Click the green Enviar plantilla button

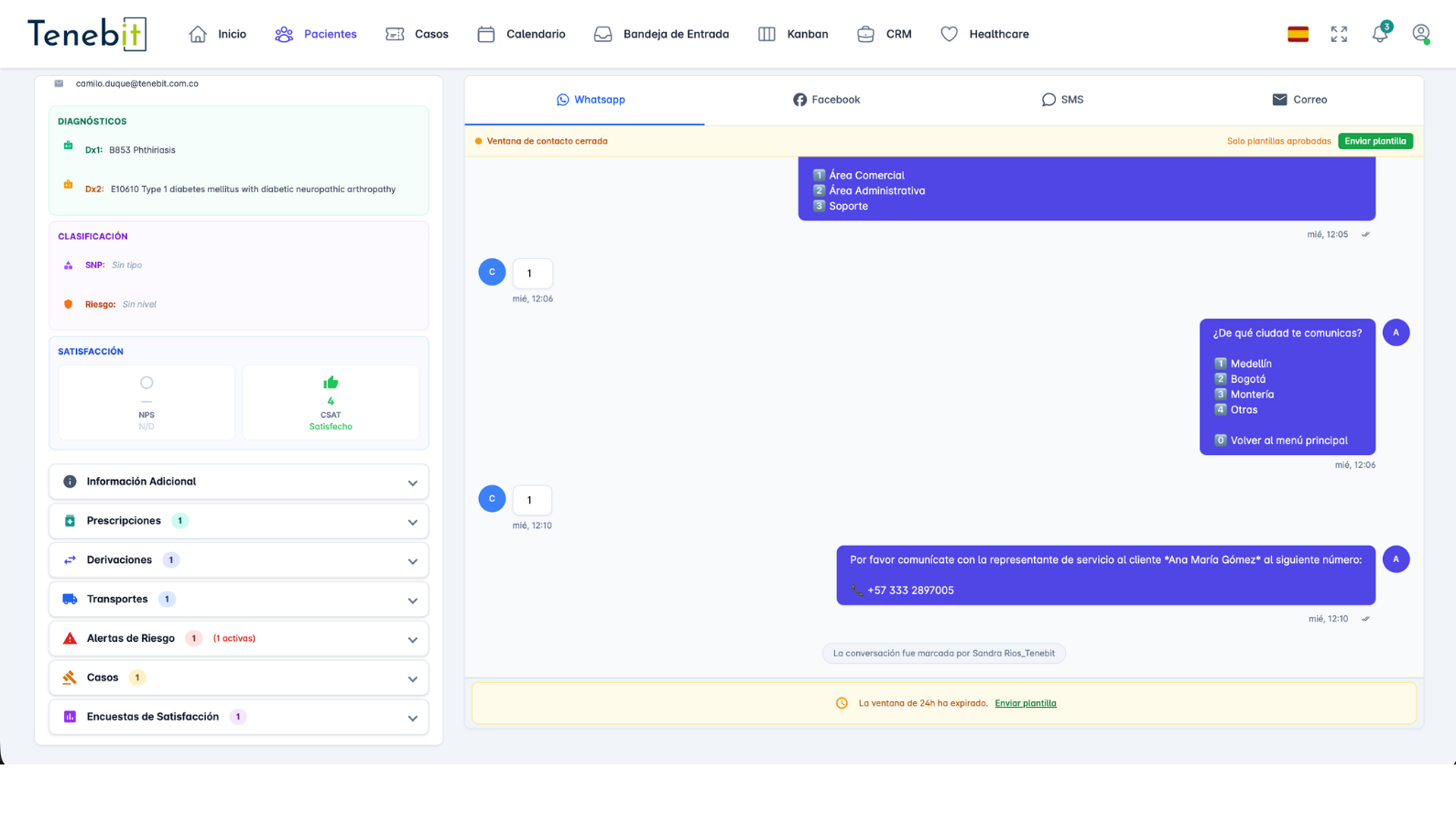tap(1375, 141)
